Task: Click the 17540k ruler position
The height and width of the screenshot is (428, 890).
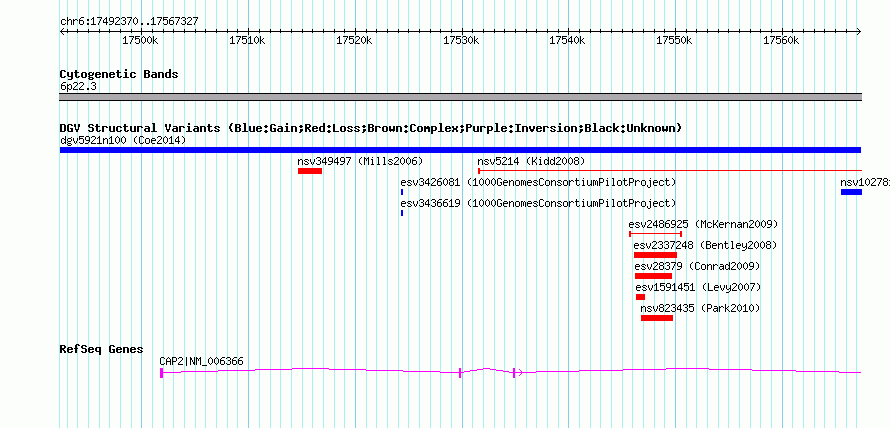Action: pyautogui.click(x=566, y=40)
